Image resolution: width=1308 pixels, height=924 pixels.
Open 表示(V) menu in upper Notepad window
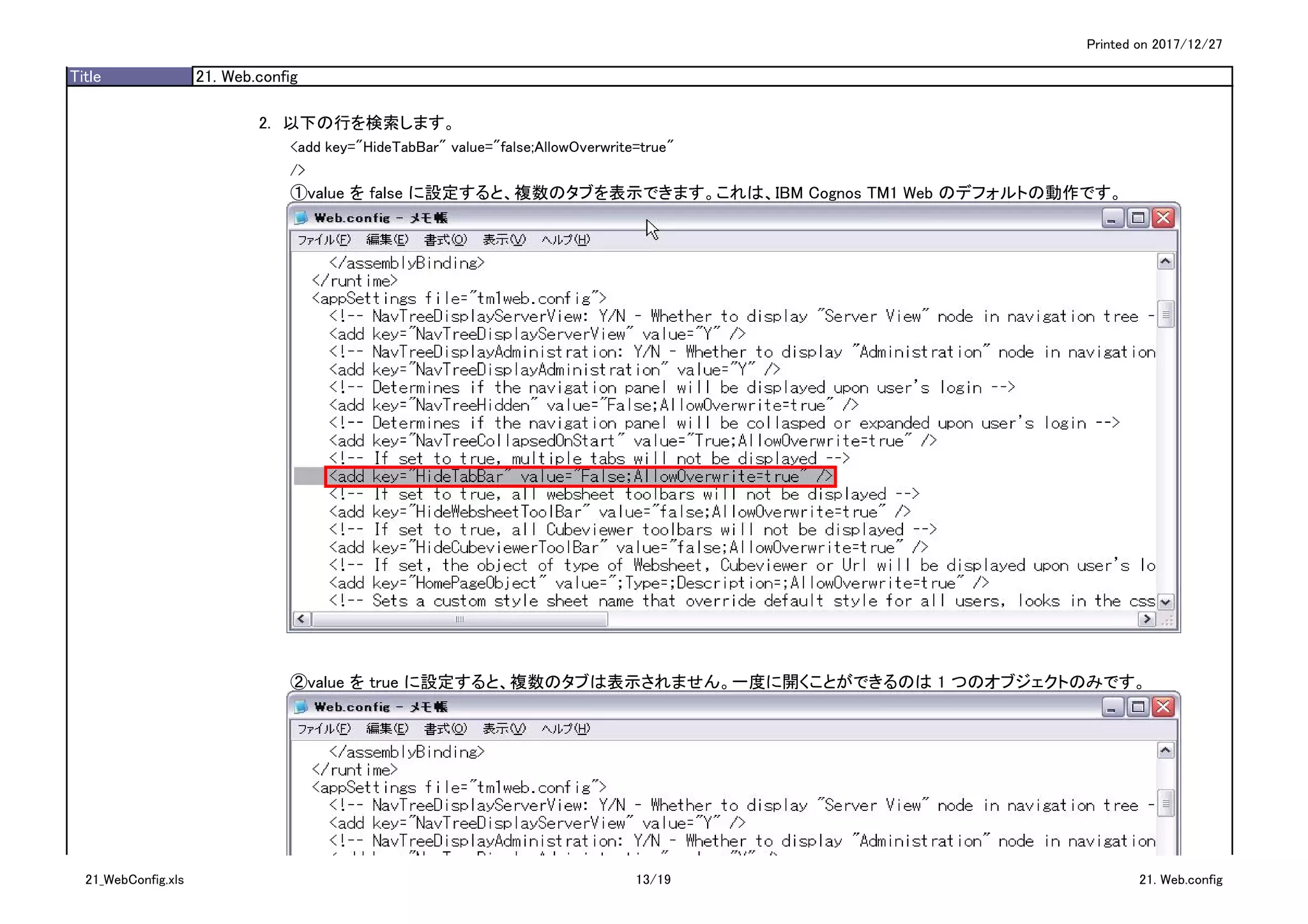point(504,240)
